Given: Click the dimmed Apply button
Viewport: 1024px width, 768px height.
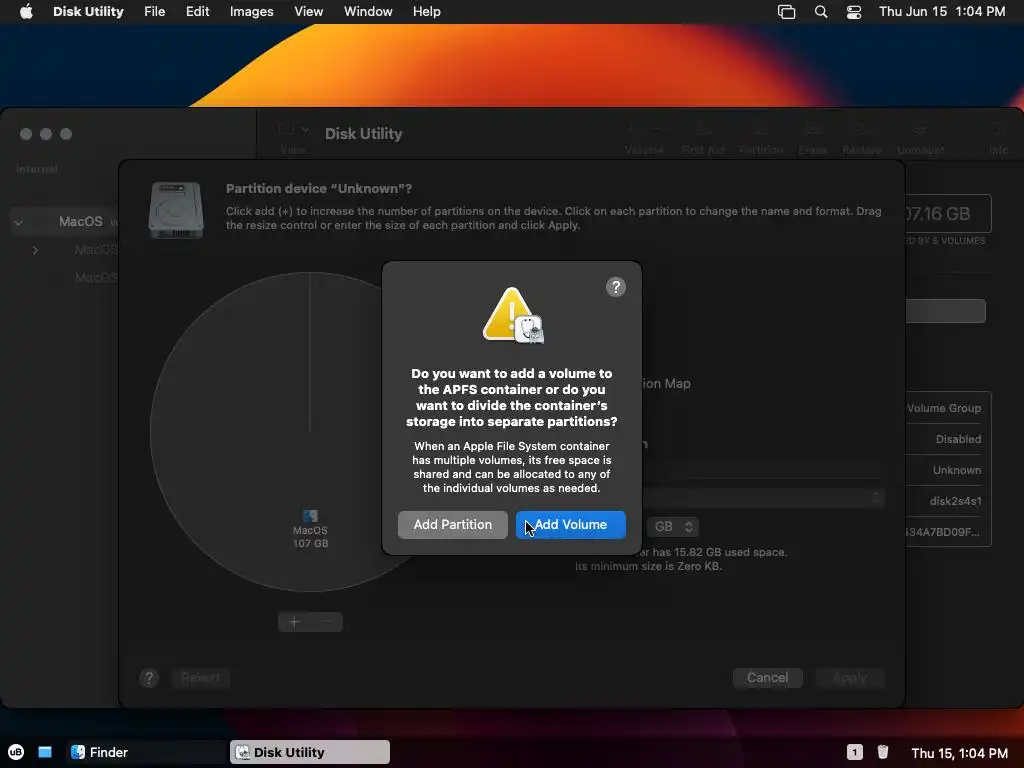Looking at the screenshot, I should [850, 677].
